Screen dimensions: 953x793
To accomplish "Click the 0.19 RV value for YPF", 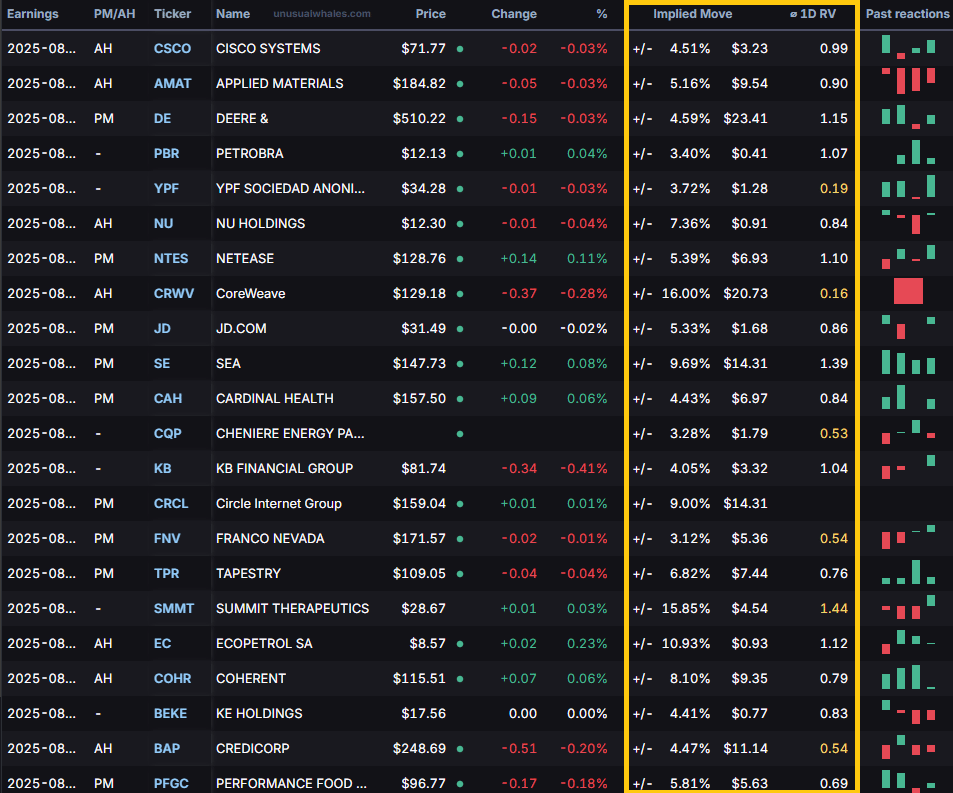I will click(834, 188).
